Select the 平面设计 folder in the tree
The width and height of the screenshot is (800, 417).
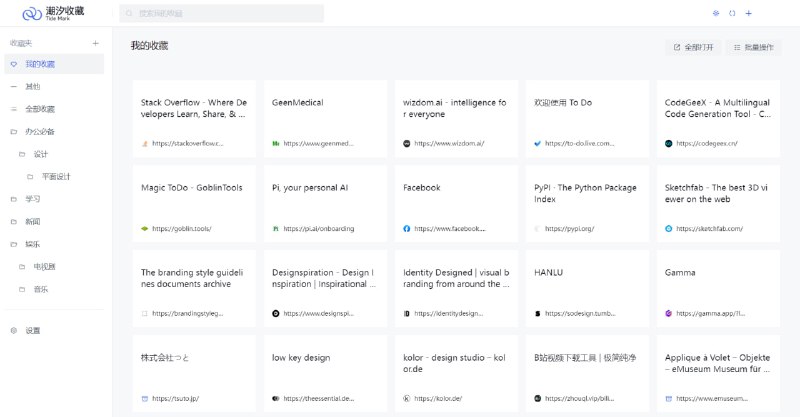(56, 176)
